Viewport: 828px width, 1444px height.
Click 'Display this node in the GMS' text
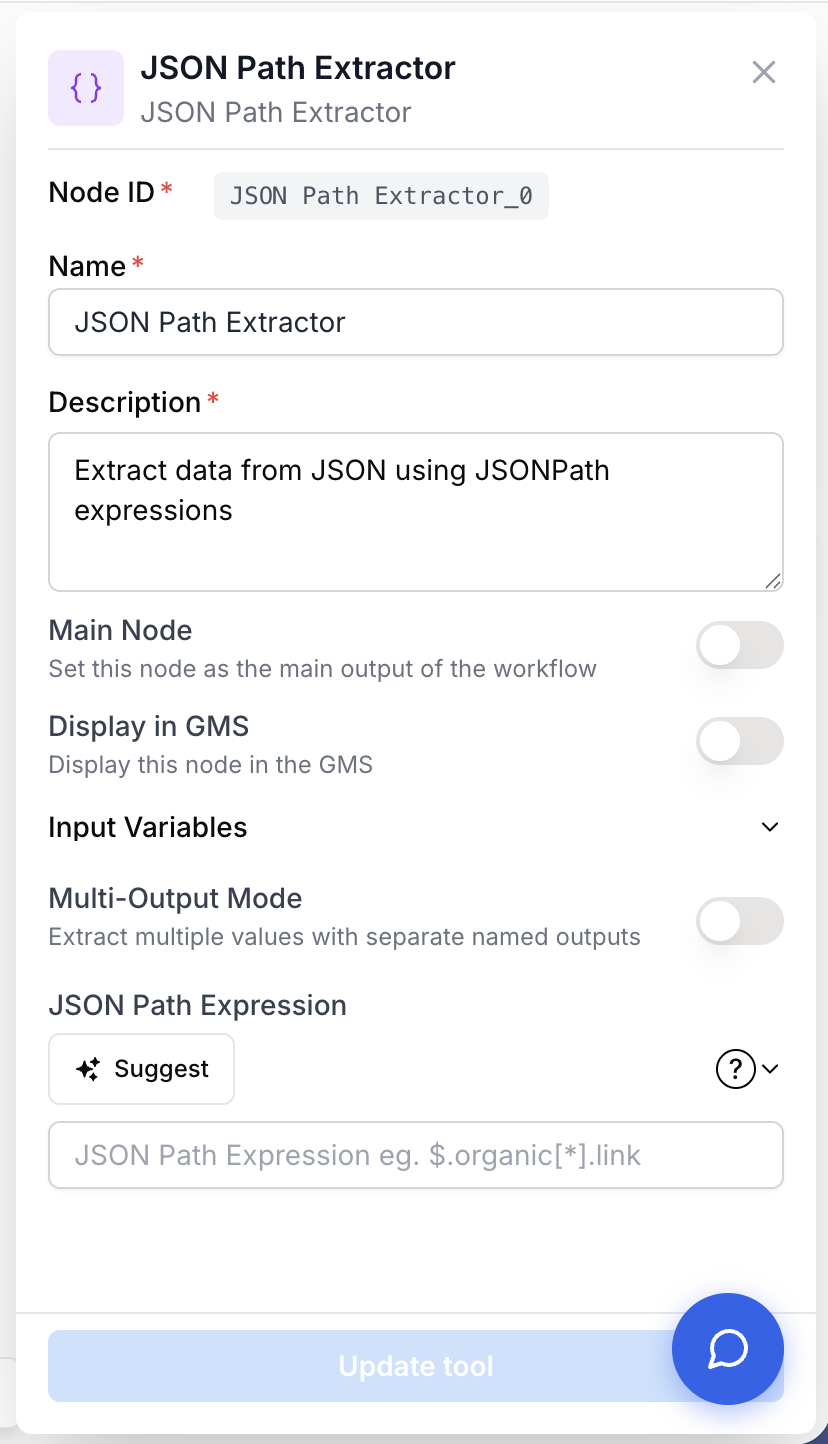210,765
